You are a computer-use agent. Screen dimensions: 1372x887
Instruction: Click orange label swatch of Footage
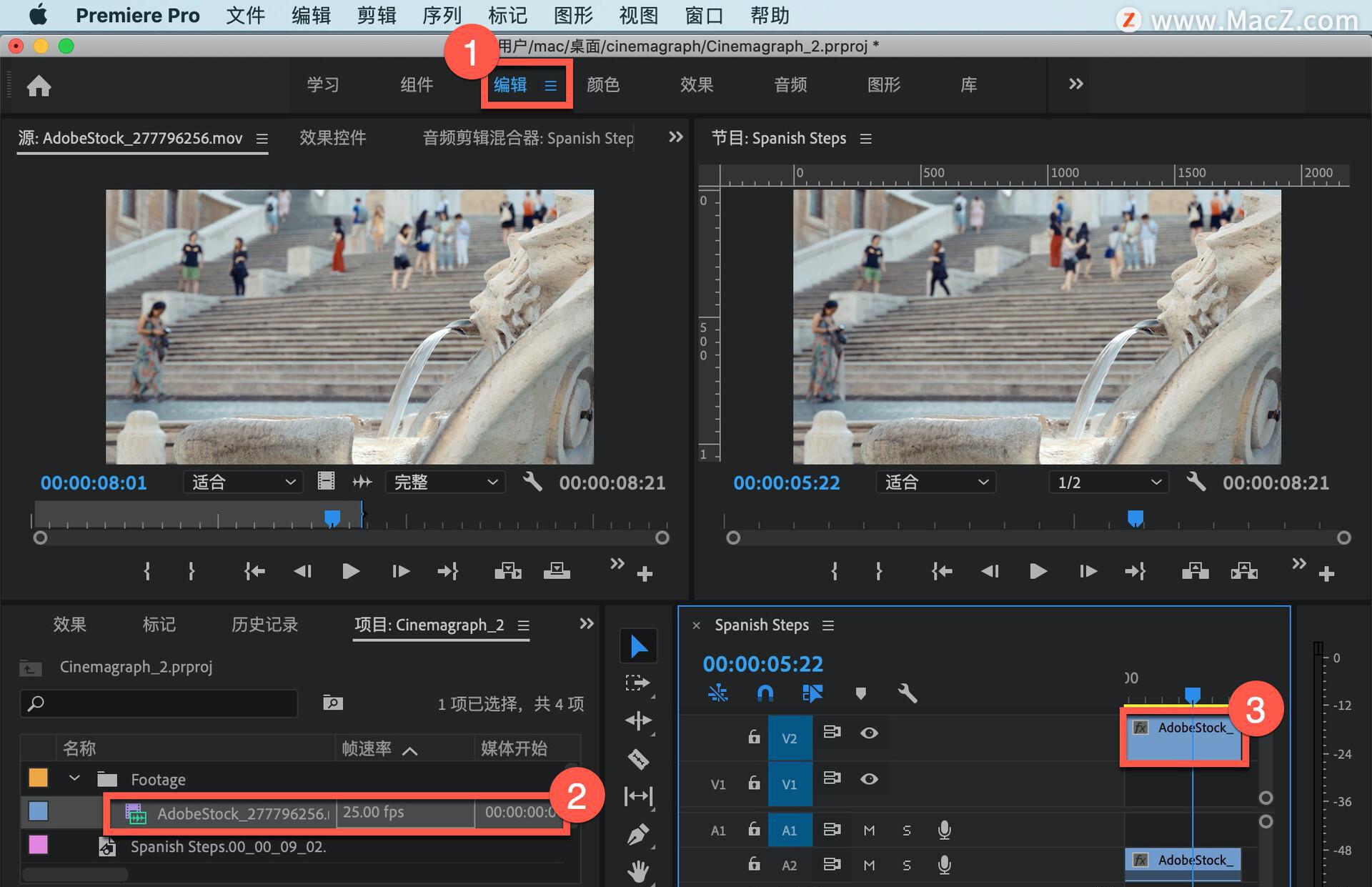38,777
